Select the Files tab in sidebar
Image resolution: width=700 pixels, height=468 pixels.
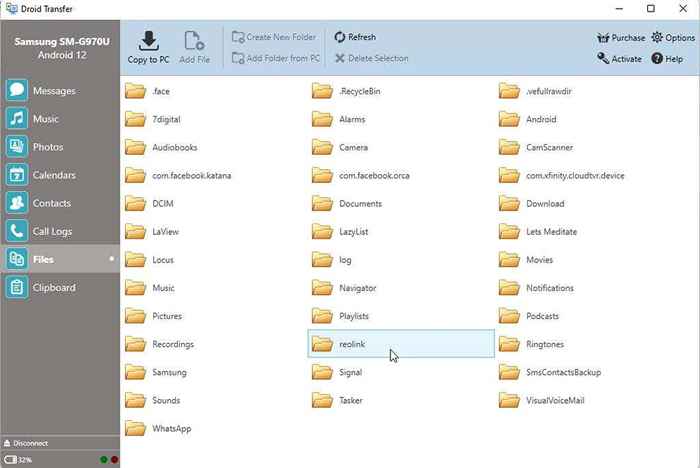click(x=60, y=259)
